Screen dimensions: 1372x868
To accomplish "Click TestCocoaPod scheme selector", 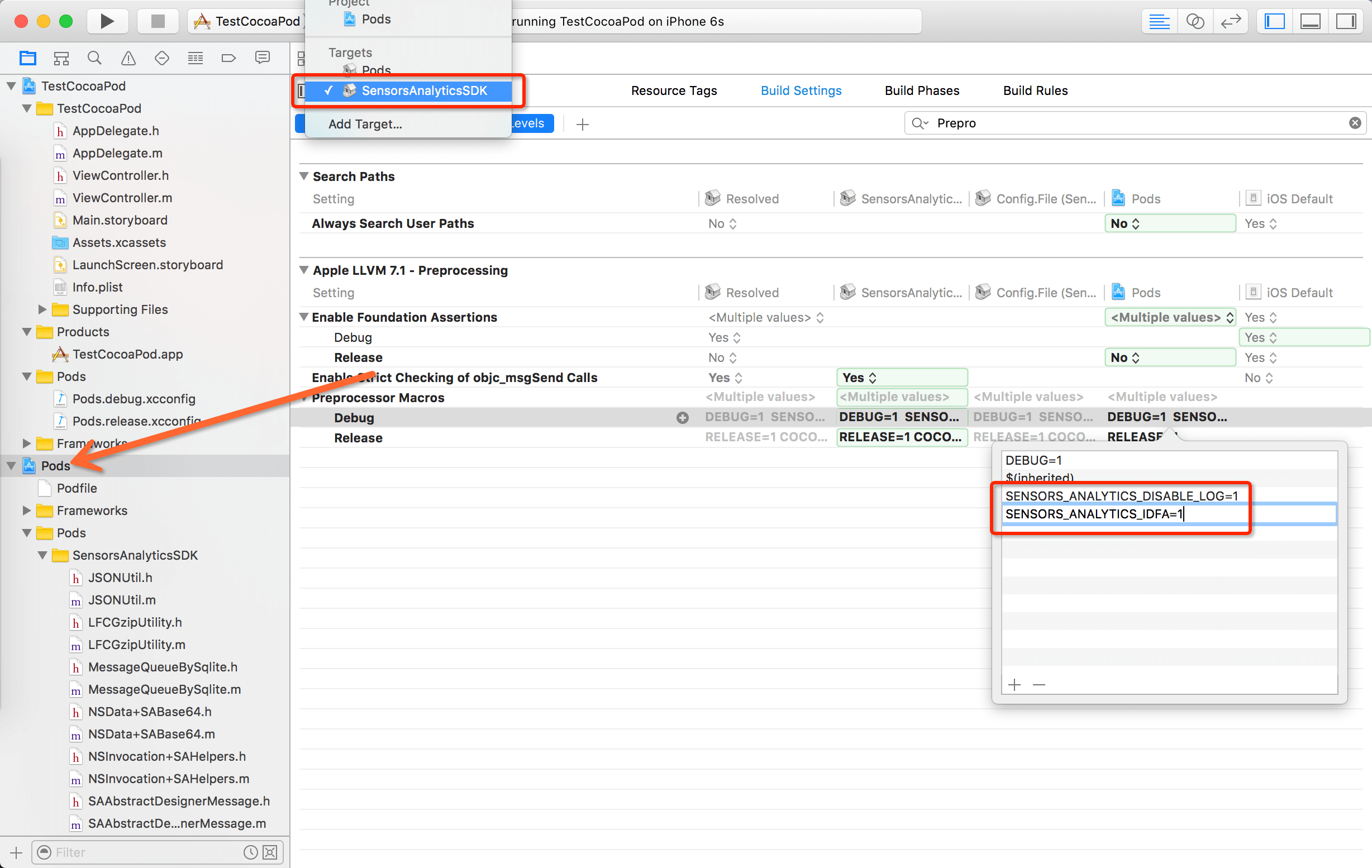I will coord(247,22).
